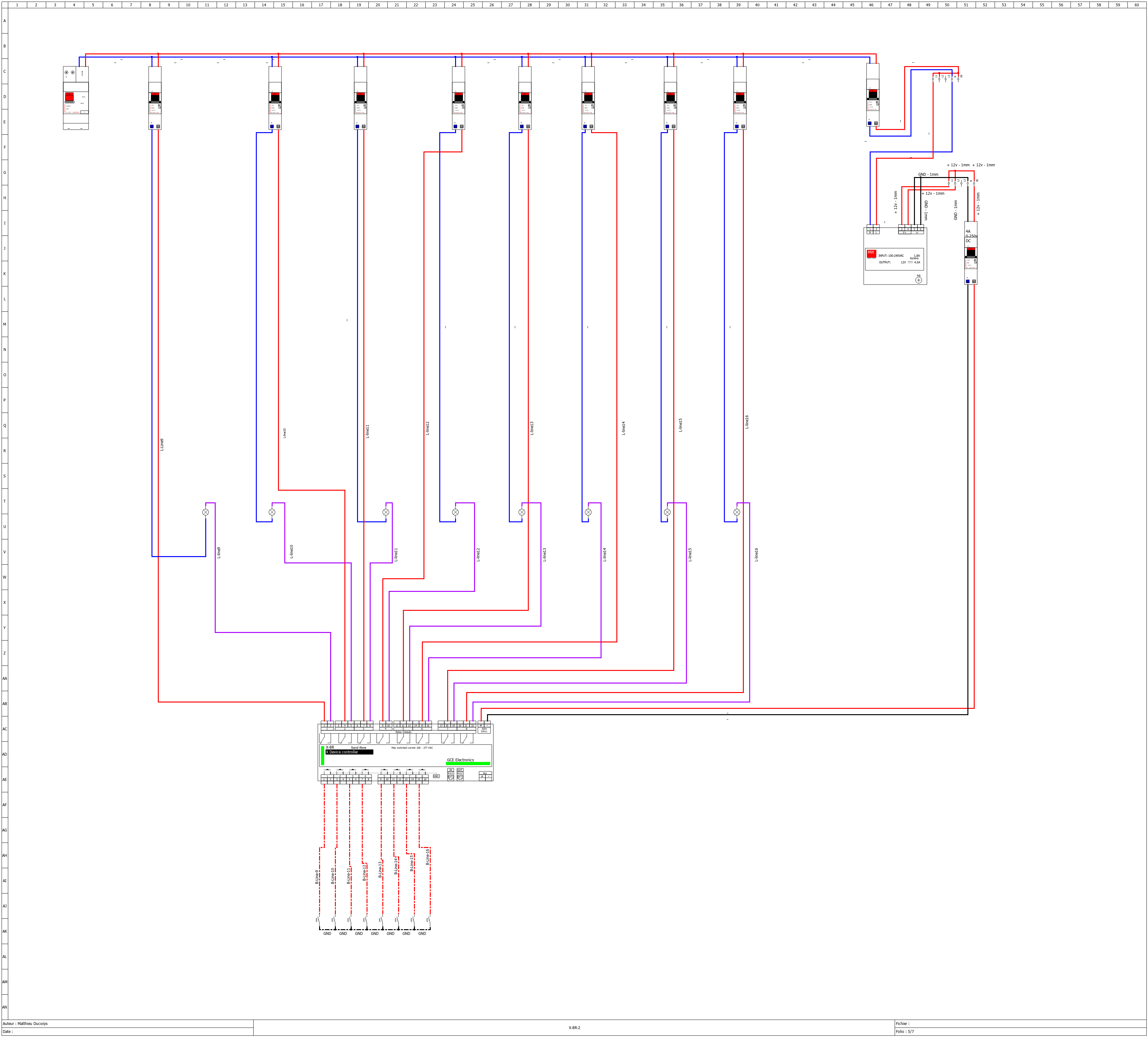The image size is (1148, 1037).
Task: Click the lamp symbol on L-line16
Action: point(737,512)
